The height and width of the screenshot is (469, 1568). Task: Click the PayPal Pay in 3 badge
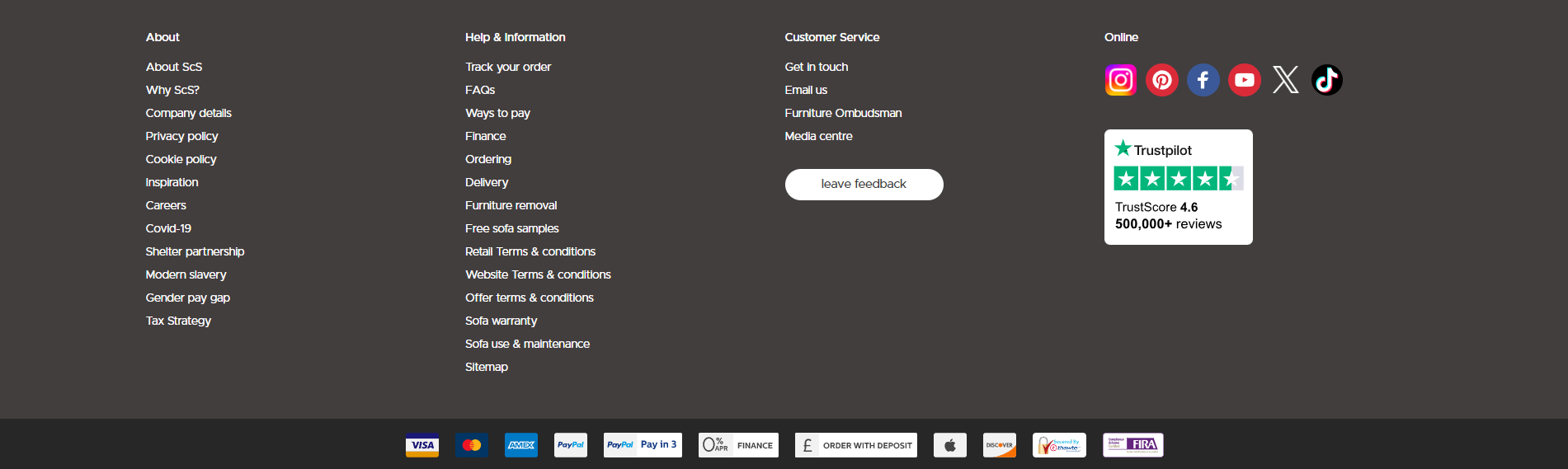(x=643, y=445)
